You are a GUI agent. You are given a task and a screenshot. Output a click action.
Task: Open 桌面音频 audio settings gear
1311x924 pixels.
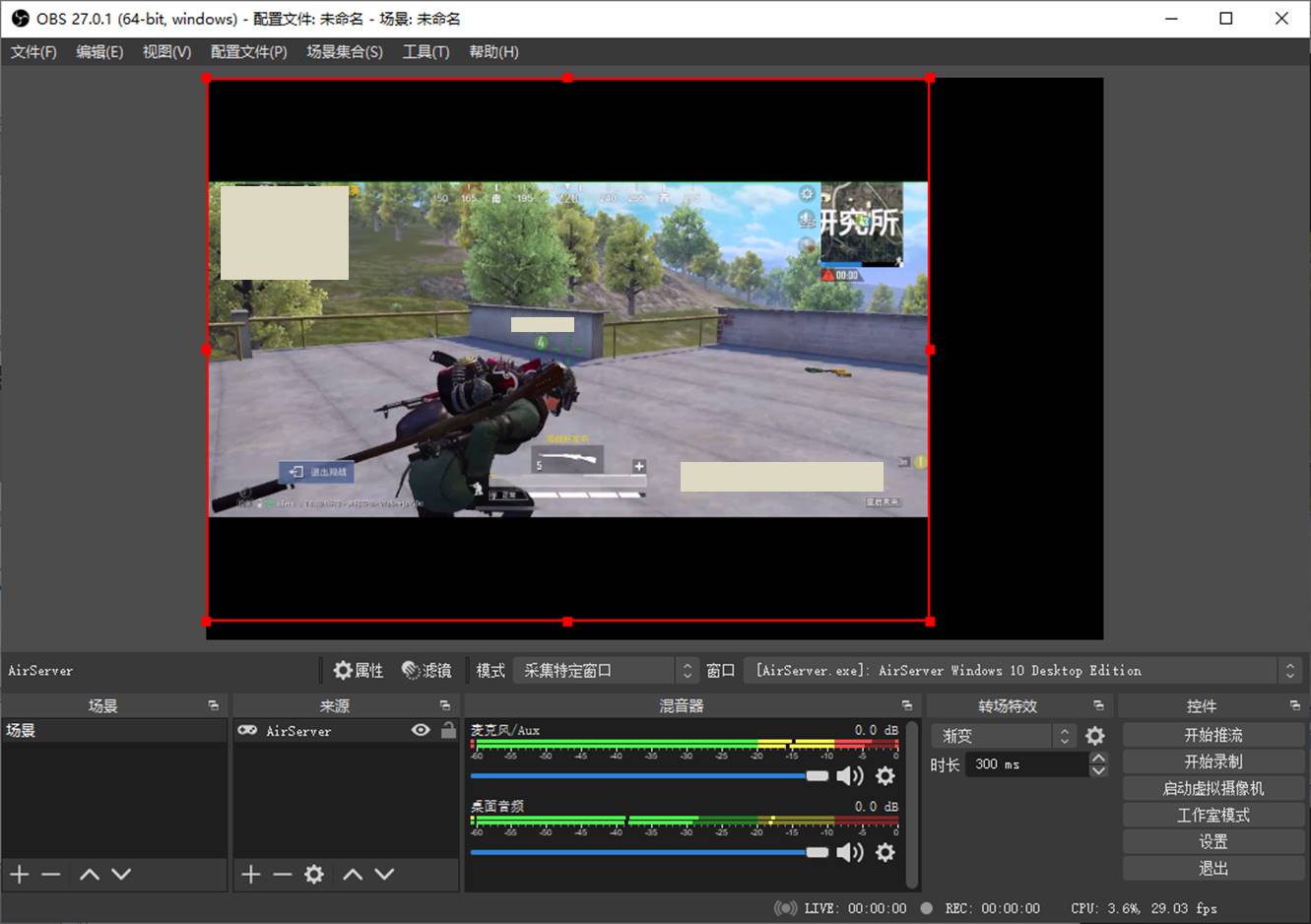pos(885,852)
